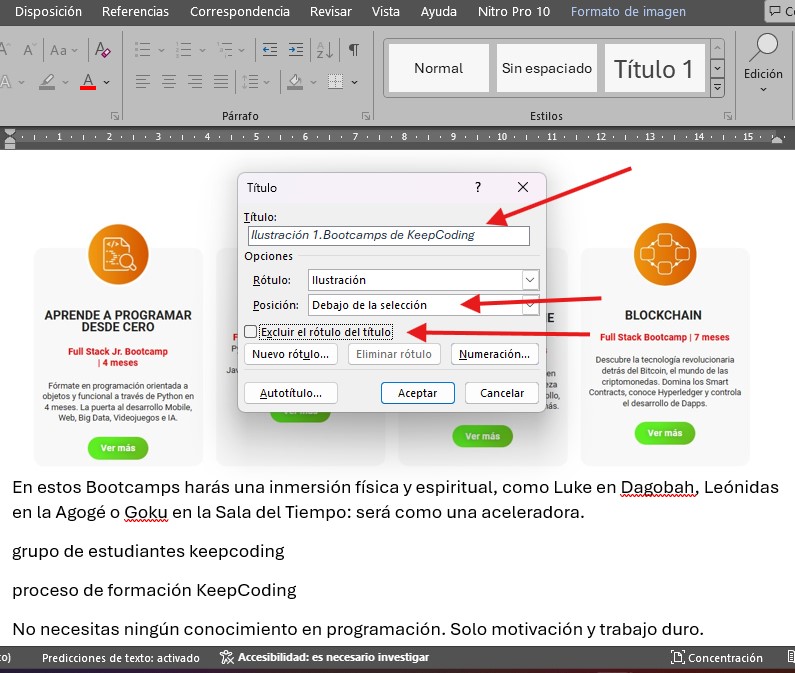Expand the font color dropdown arrow
The height and width of the screenshot is (673, 795).
[106, 82]
